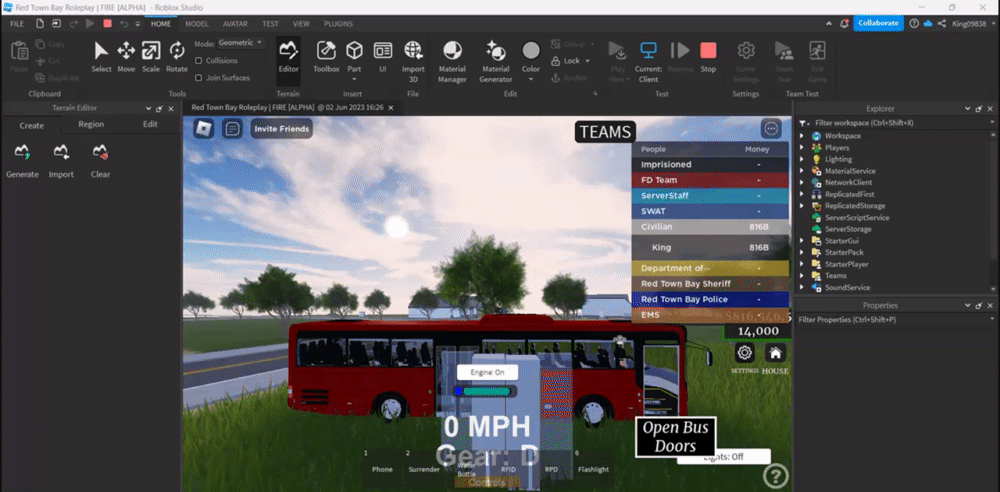Image resolution: width=1000 pixels, height=492 pixels.
Task: Click the Lights: Off button
Action: pyautogui.click(x=724, y=457)
